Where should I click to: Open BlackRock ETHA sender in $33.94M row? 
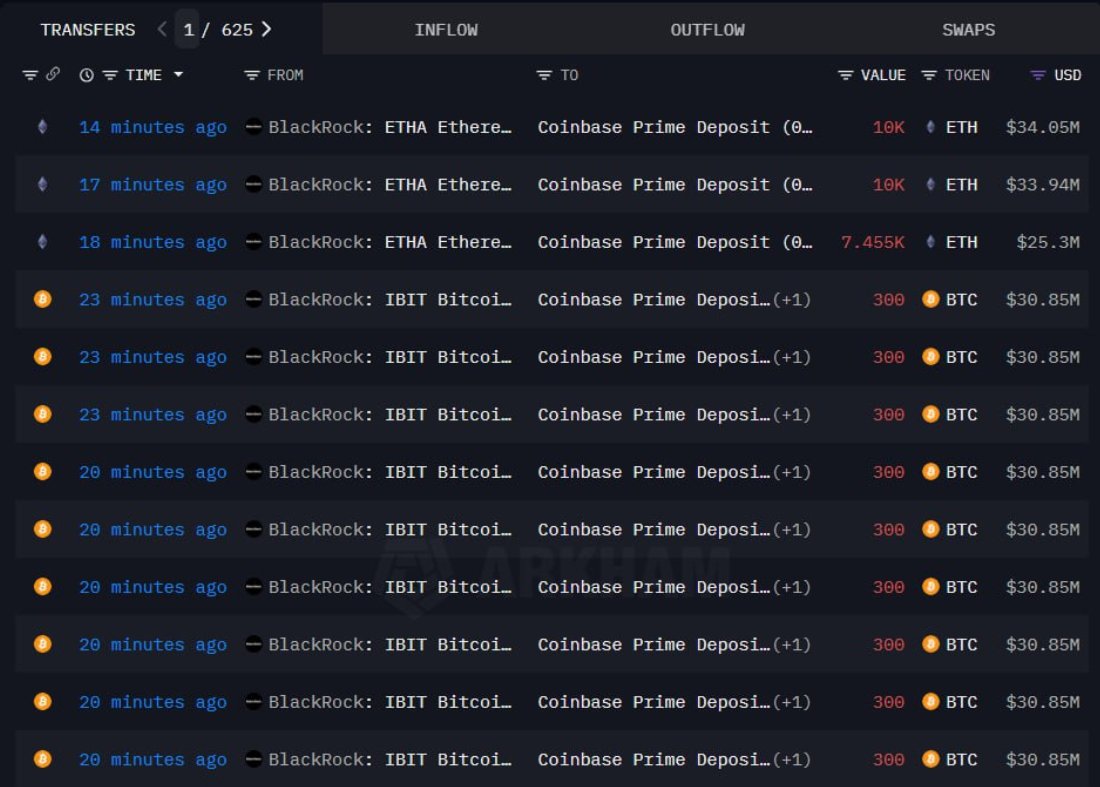click(390, 185)
